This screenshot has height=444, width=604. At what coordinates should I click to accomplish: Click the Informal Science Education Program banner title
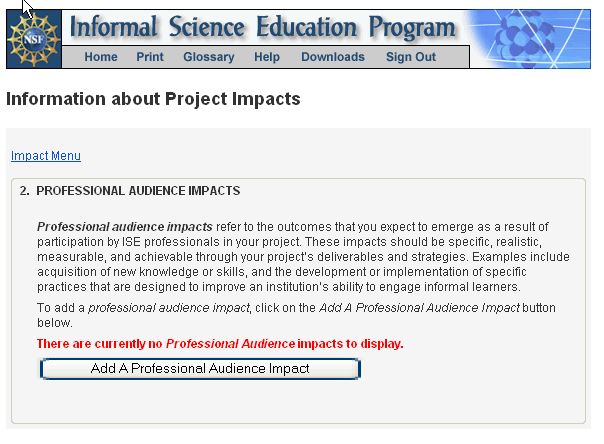[x=264, y=26]
